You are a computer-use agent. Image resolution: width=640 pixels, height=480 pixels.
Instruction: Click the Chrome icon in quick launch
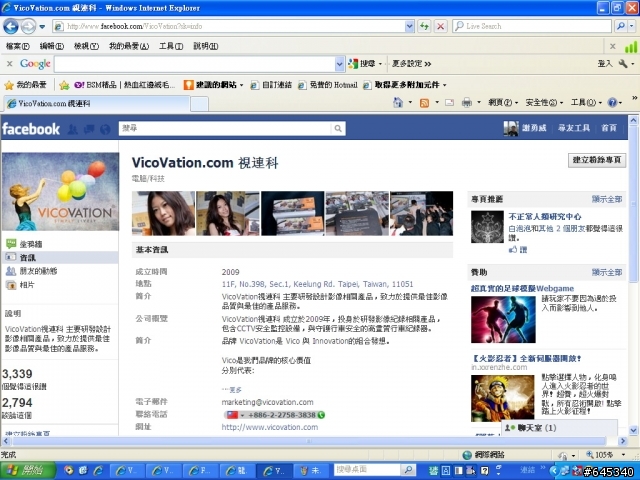(x=69, y=470)
